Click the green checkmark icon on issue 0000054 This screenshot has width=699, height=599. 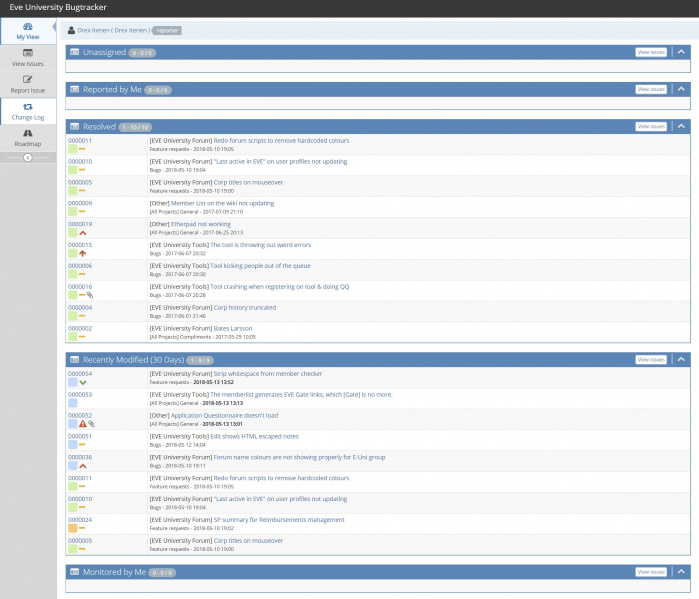[82, 383]
